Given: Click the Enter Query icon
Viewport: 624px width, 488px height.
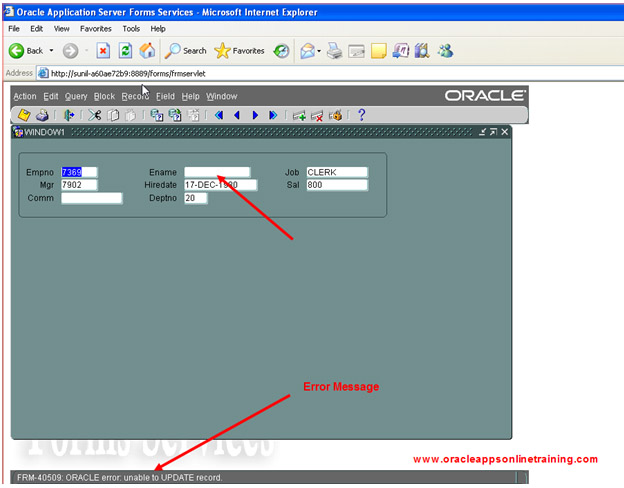Looking at the screenshot, I should (157, 115).
